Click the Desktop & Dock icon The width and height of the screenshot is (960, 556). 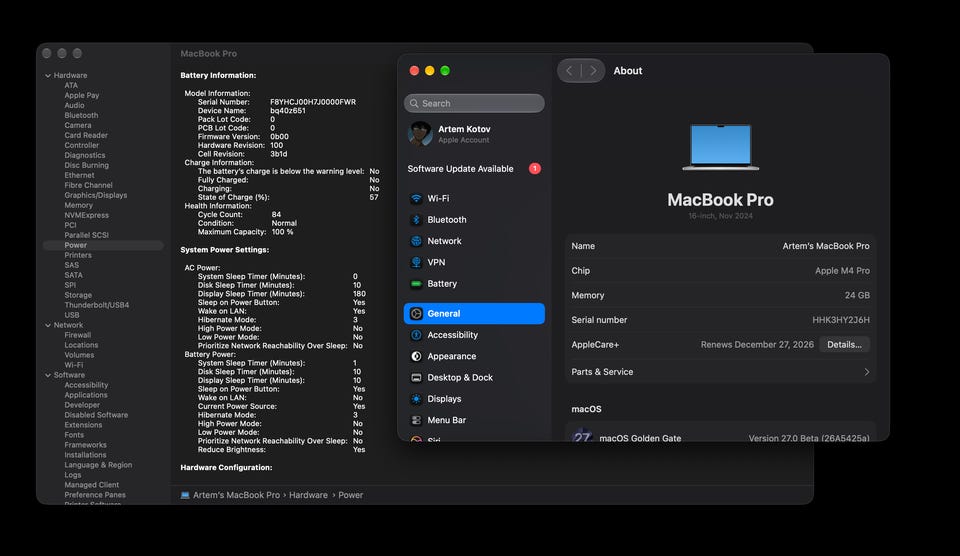tap(416, 378)
